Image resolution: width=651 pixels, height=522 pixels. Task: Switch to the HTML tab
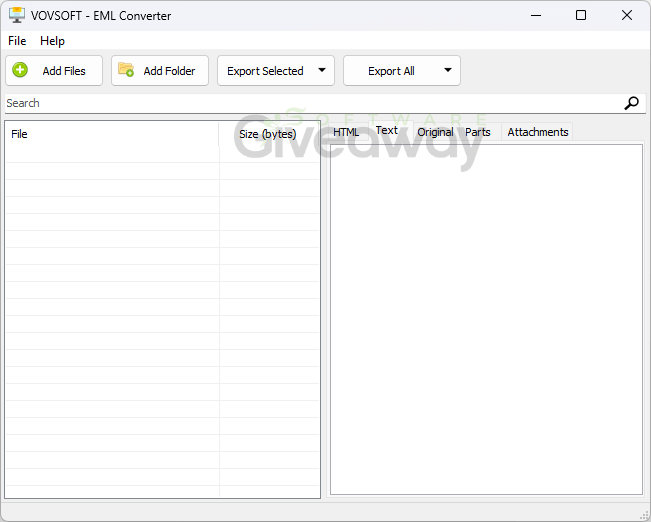pos(346,132)
